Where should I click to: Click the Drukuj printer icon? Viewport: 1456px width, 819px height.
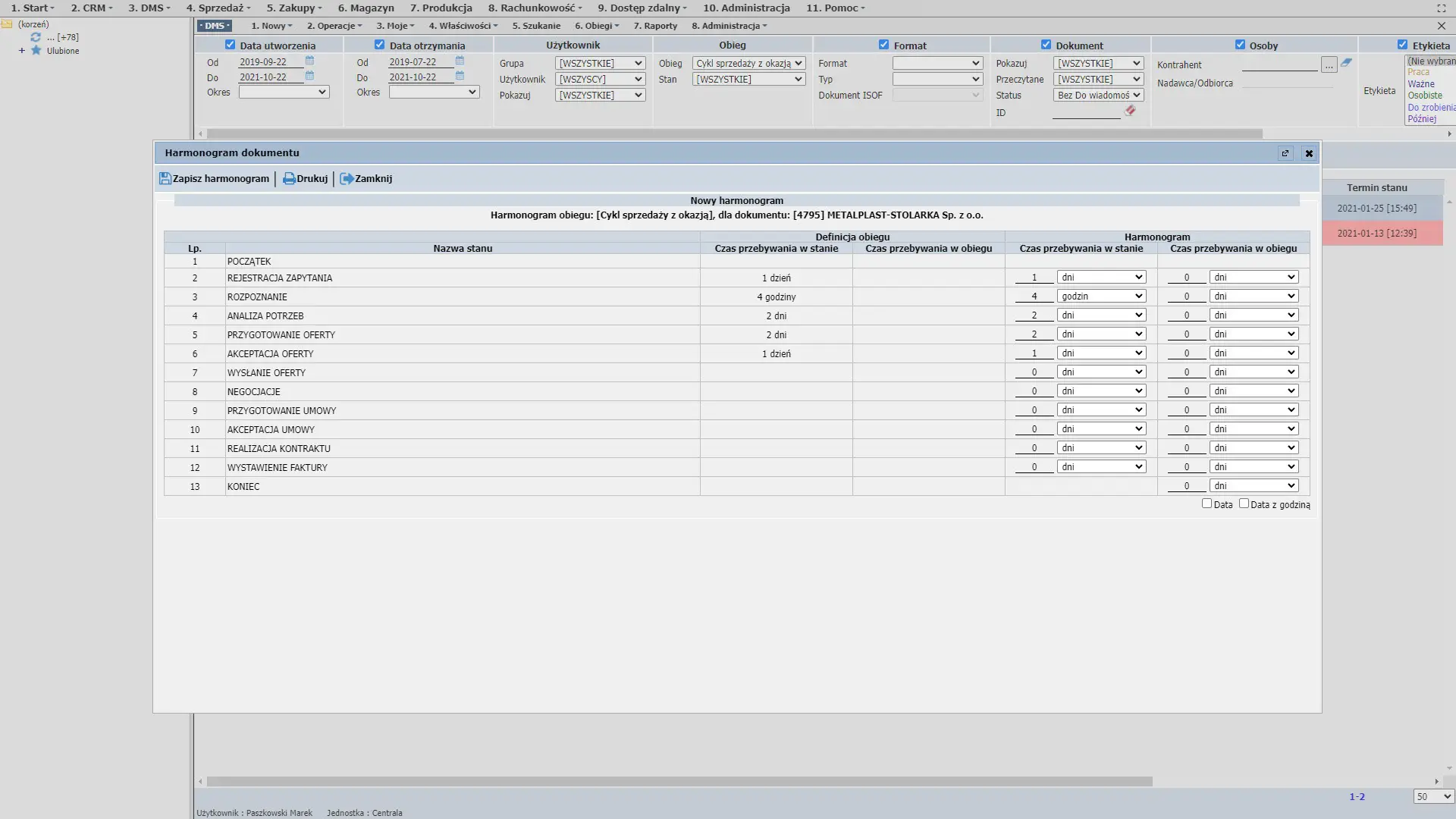click(289, 179)
